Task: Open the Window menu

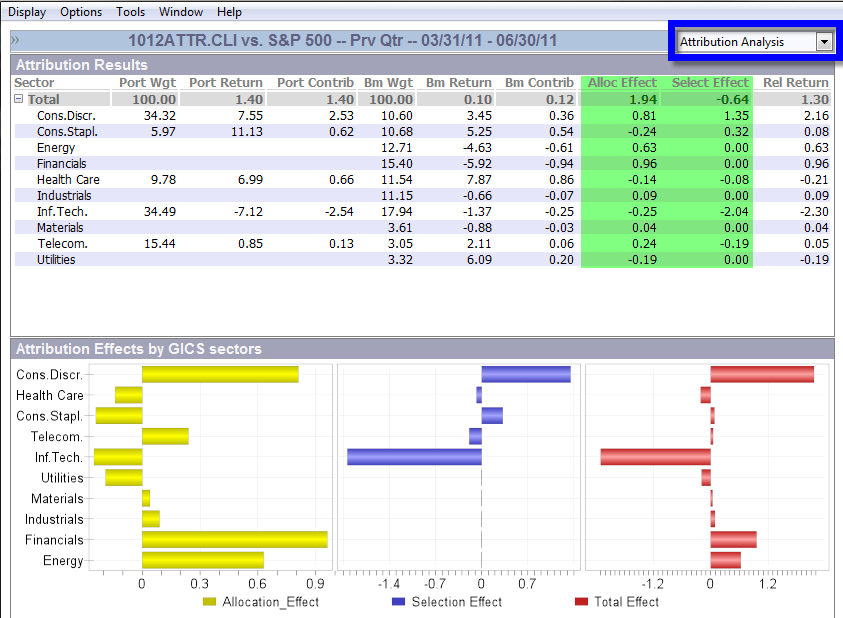Action: coord(180,11)
